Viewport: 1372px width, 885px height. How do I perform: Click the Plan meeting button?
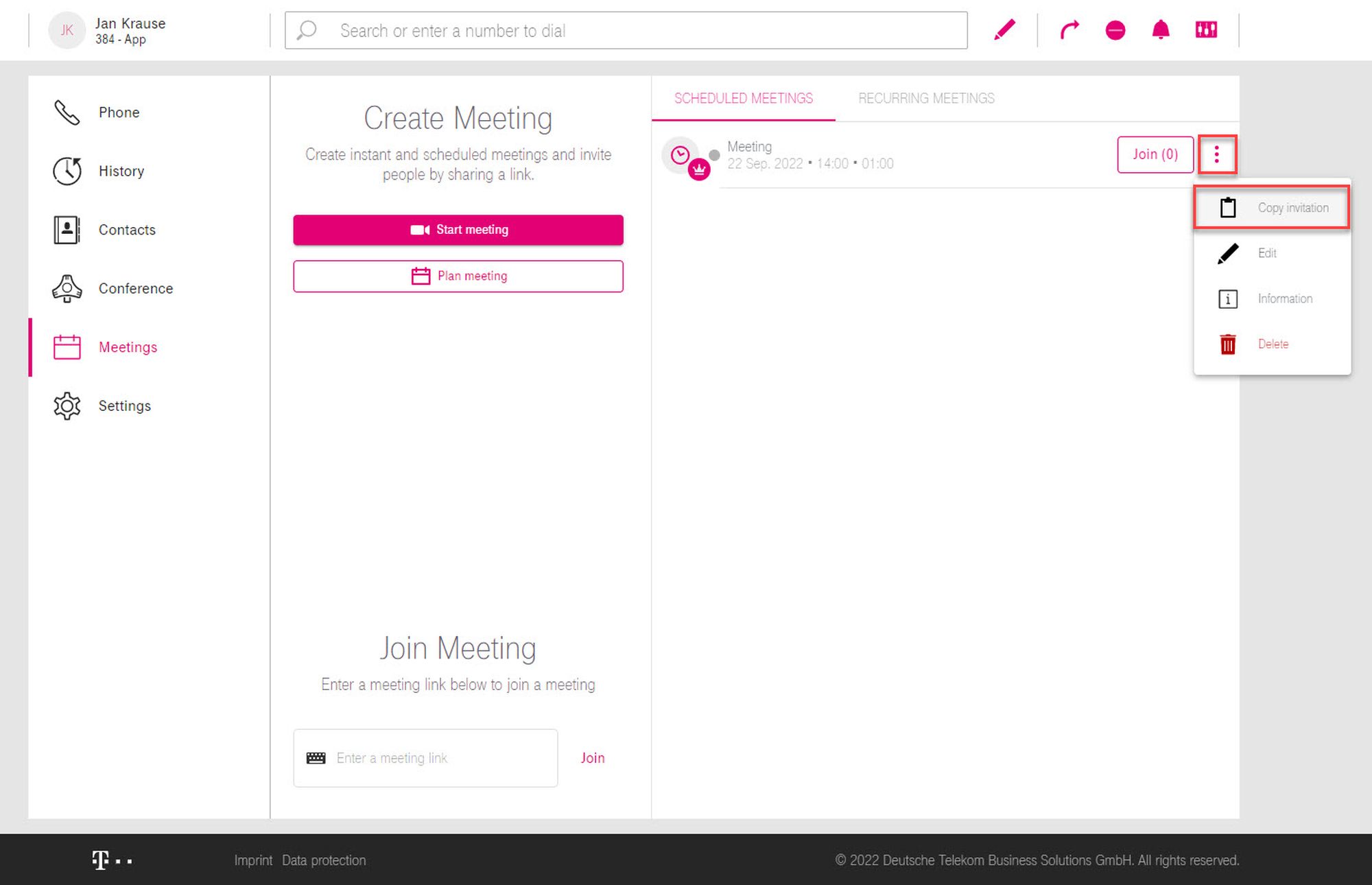coord(458,276)
